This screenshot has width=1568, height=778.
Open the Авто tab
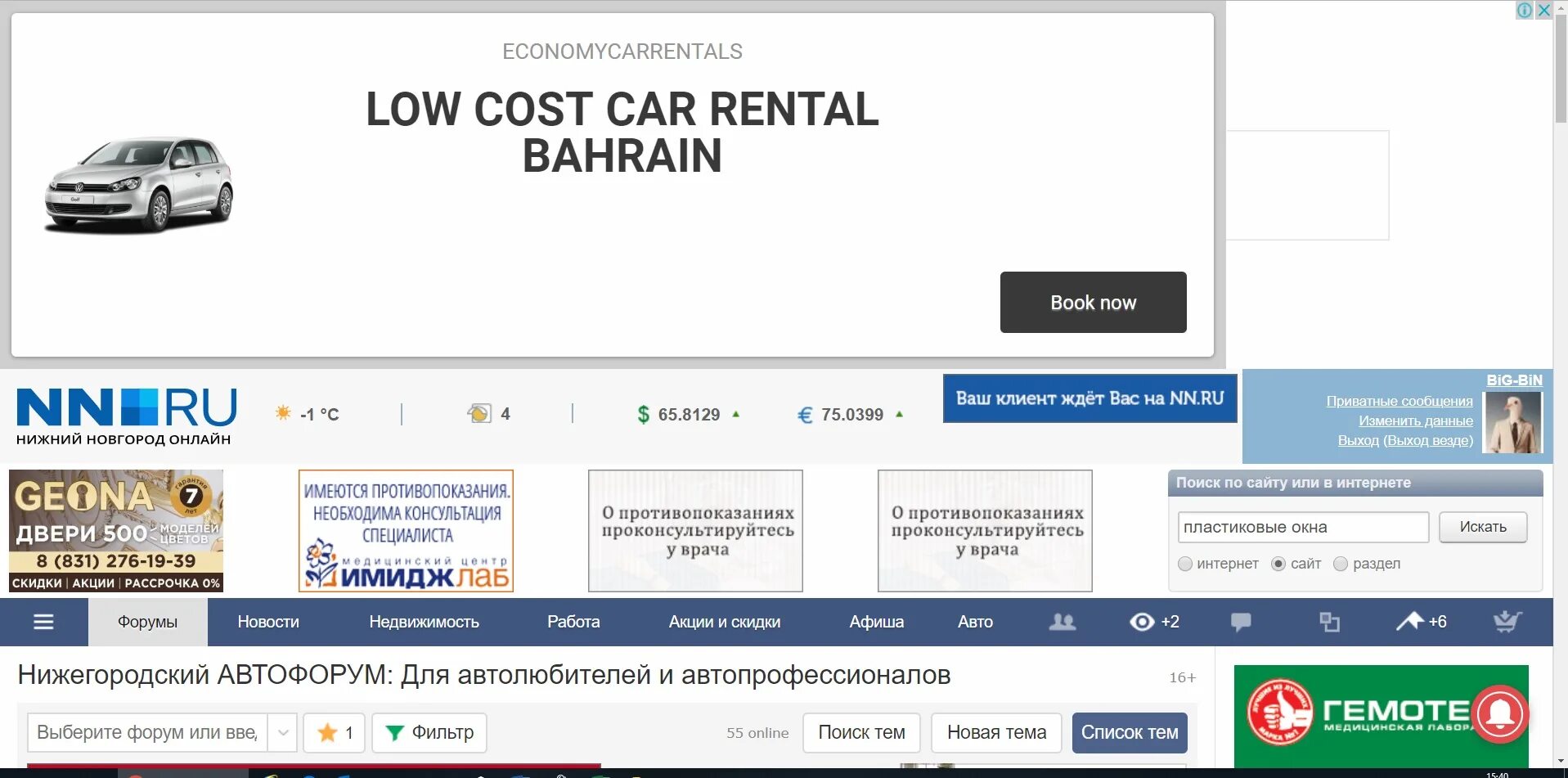(975, 622)
